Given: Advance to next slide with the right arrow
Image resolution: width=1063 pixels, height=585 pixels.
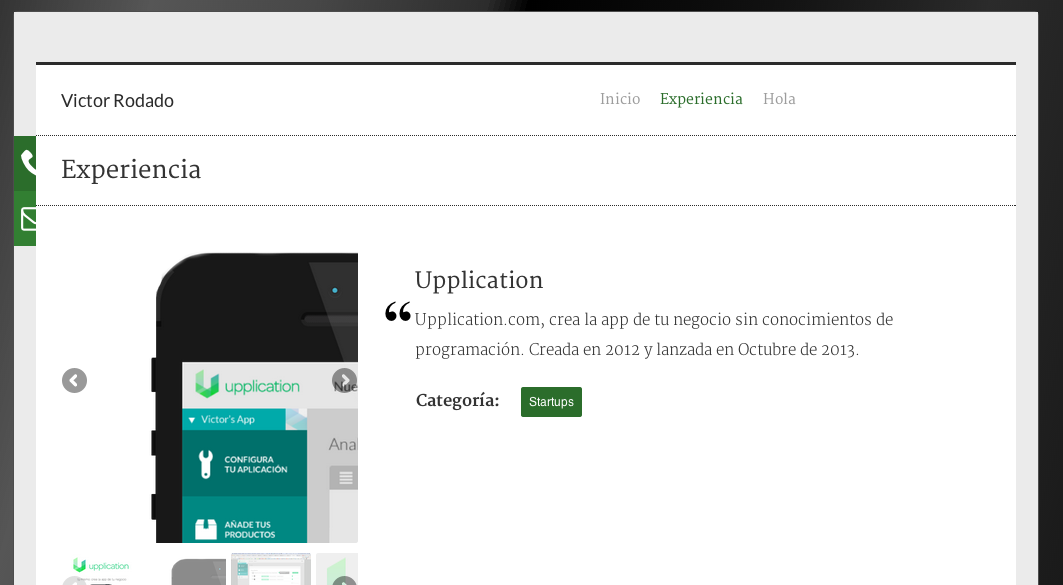Looking at the screenshot, I should (x=344, y=380).
